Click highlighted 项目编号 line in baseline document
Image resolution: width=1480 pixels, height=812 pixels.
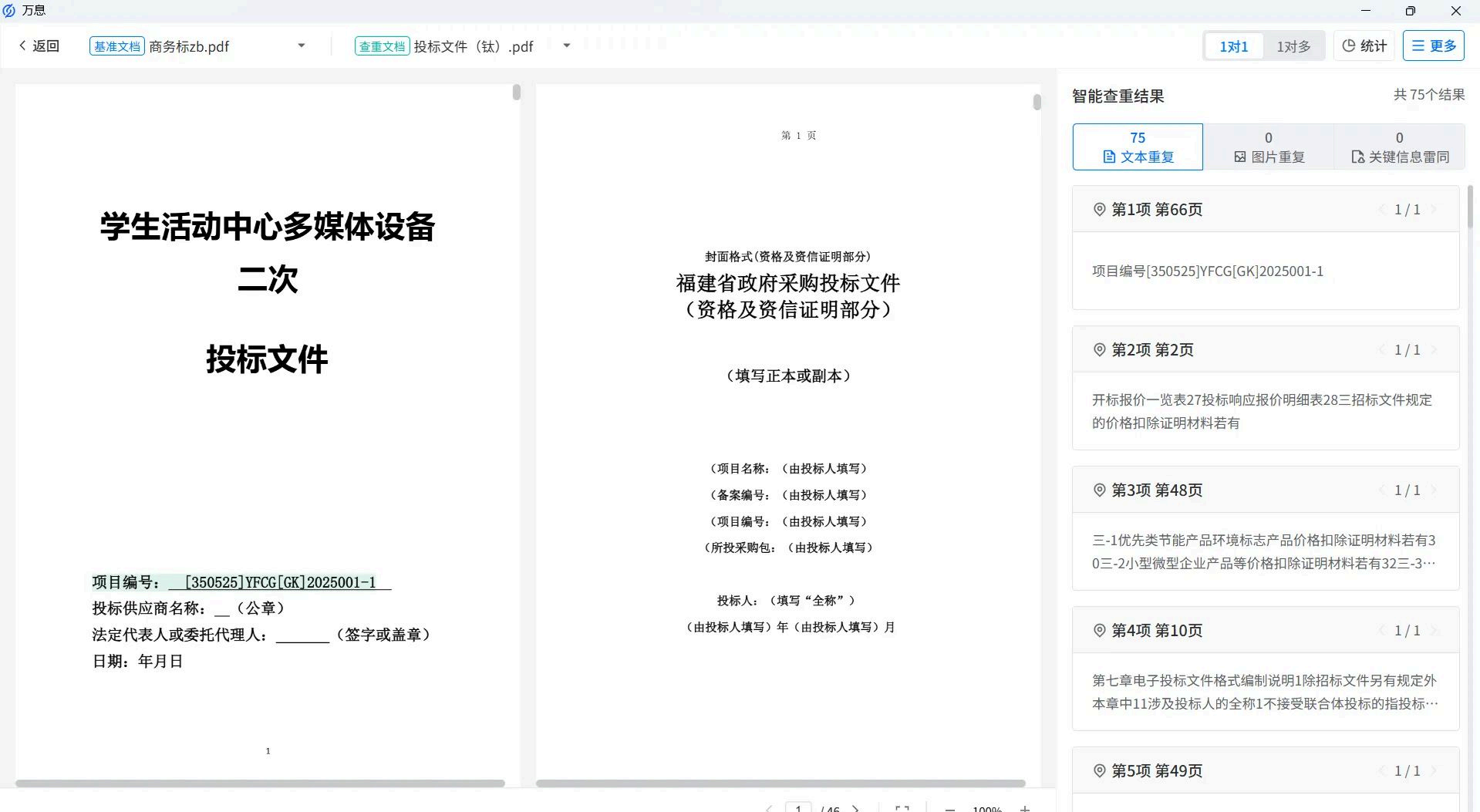(241, 582)
